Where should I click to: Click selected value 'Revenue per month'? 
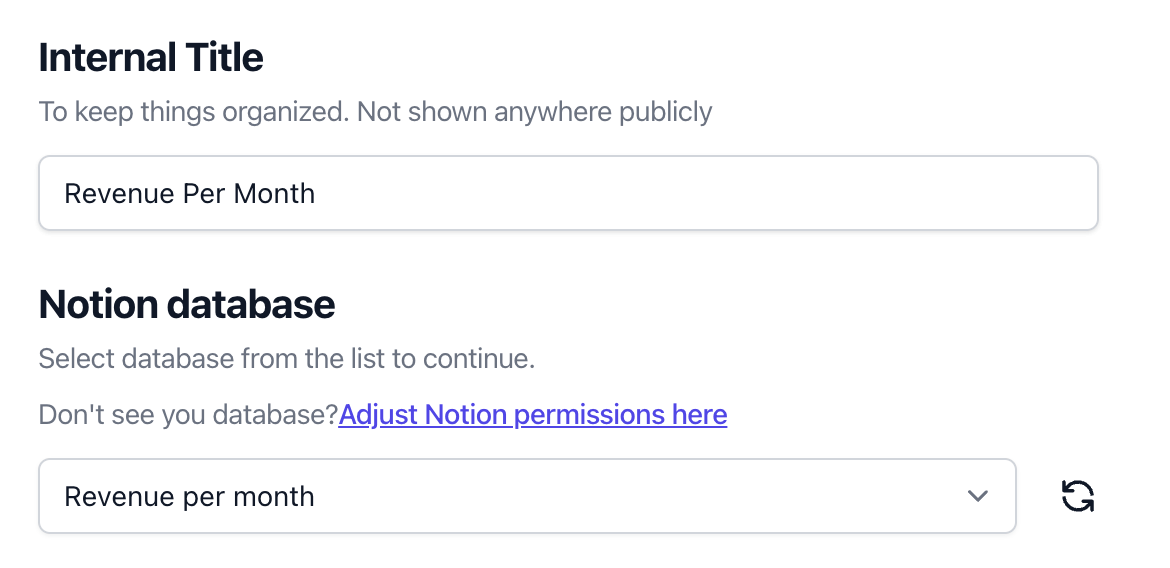point(190,496)
